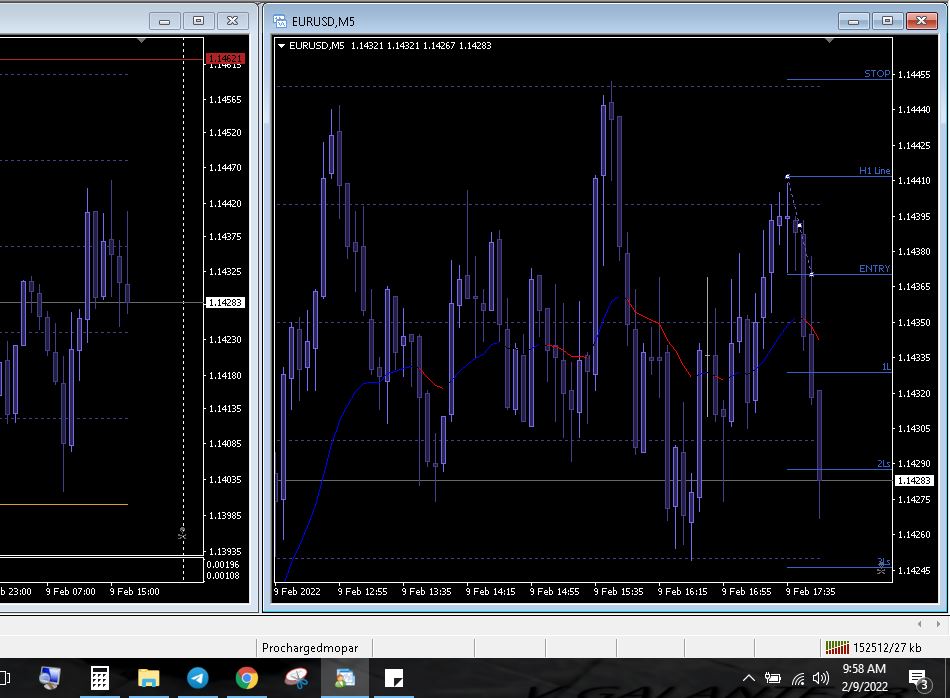
Task: Select the ENTRY line label
Action: 874,269
